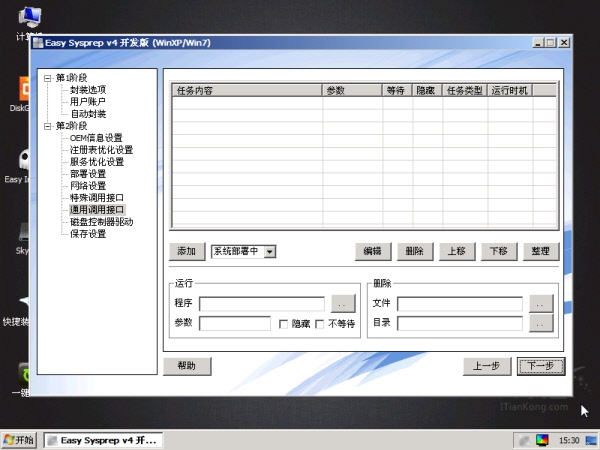Select 用户账户 in the tree

point(88,102)
